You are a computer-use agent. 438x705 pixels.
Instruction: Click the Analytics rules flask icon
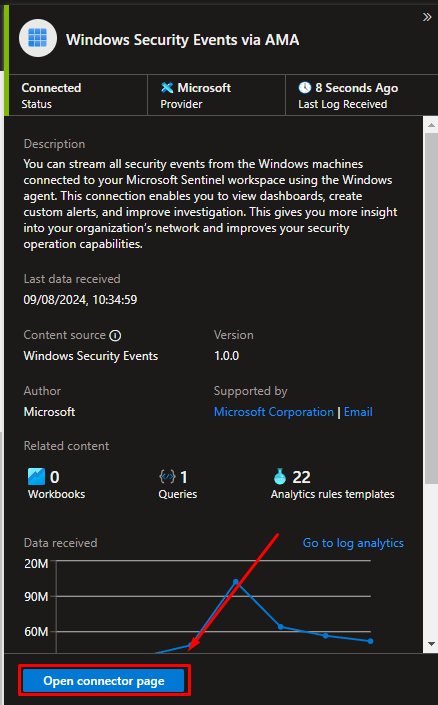click(x=280, y=477)
